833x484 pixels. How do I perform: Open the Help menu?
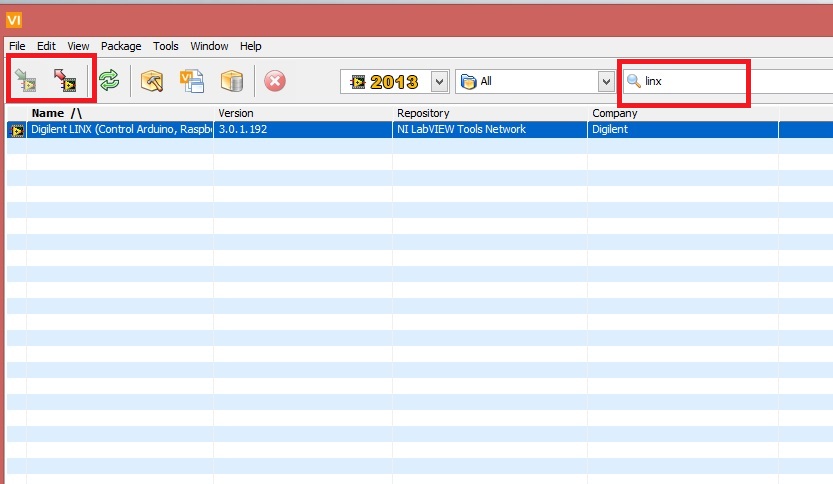pyautogui.click(x=251, y=46)
